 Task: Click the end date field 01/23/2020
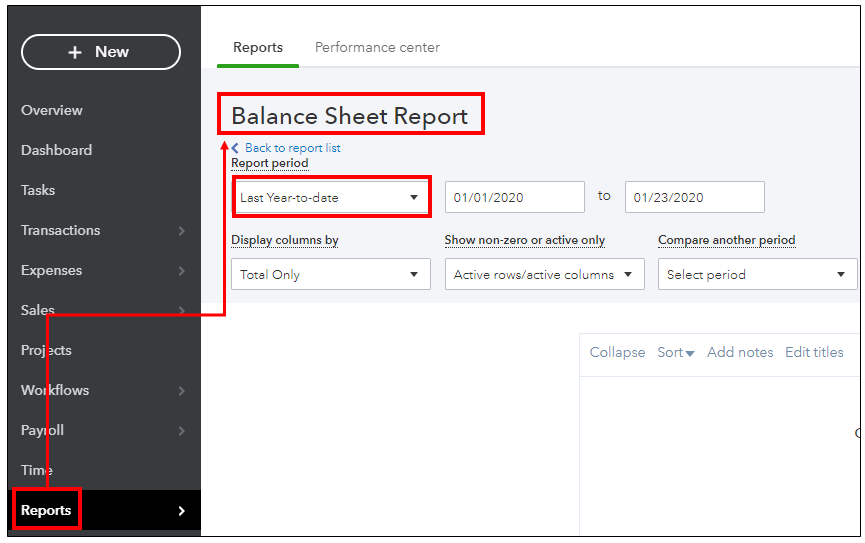[695, 197]
